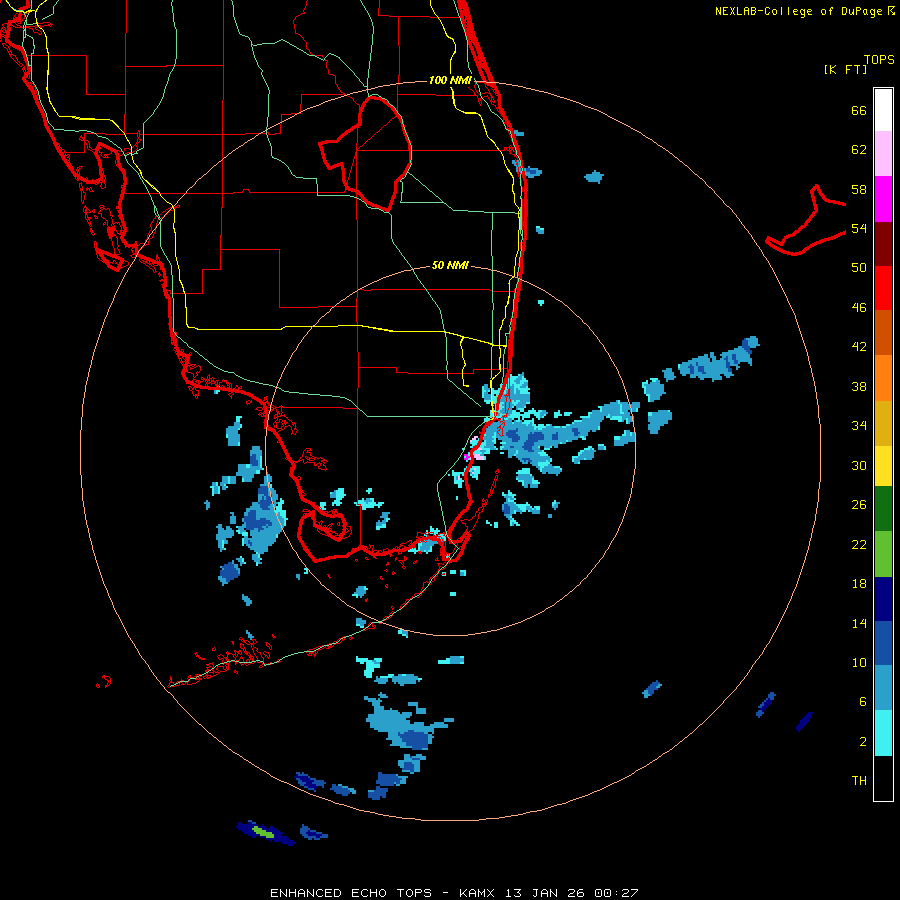900x900 pixels.
Task: Click legend value 6
Action: point(863,702)
